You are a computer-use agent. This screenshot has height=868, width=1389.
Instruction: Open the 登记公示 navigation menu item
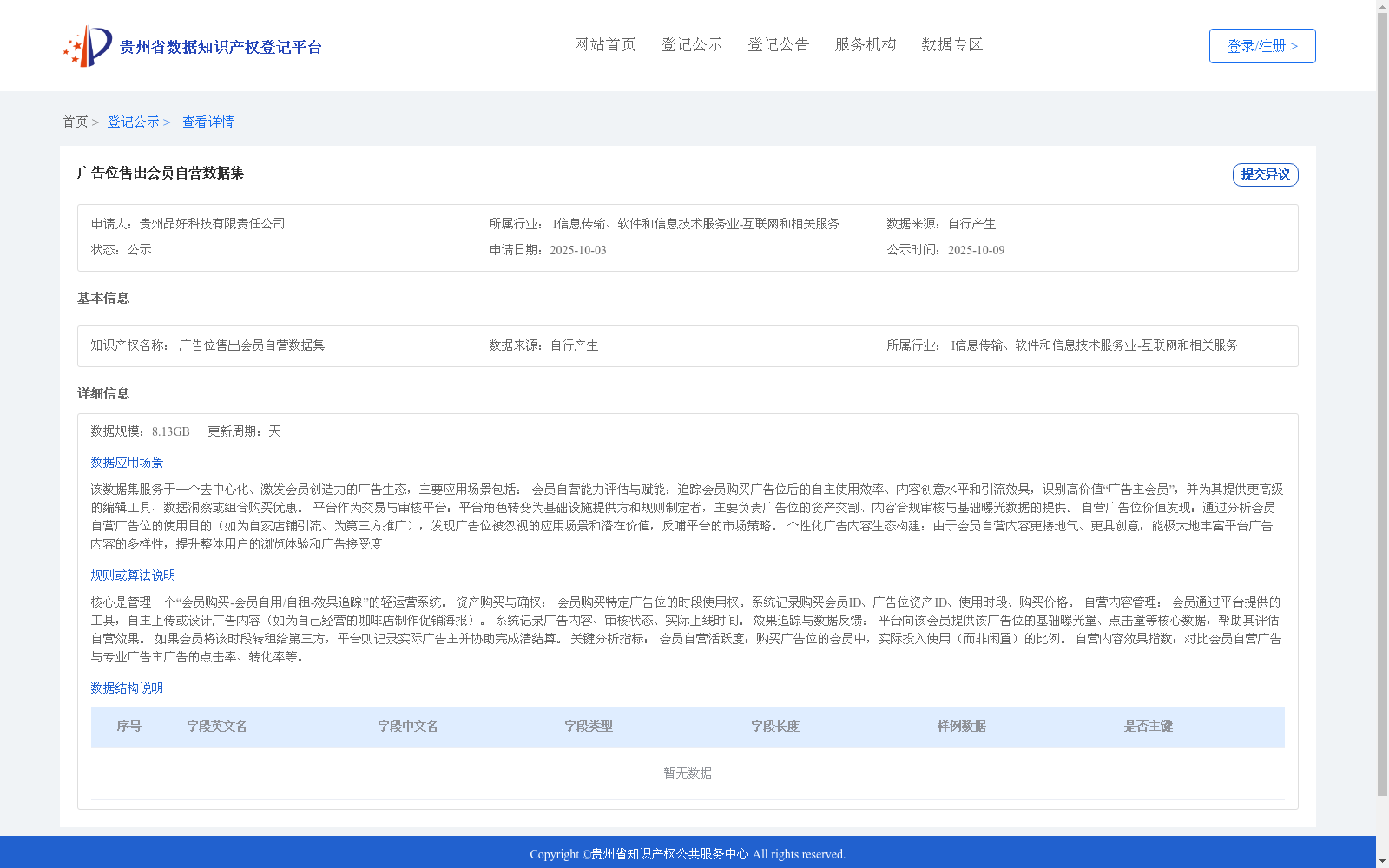[x=692, y=44]
